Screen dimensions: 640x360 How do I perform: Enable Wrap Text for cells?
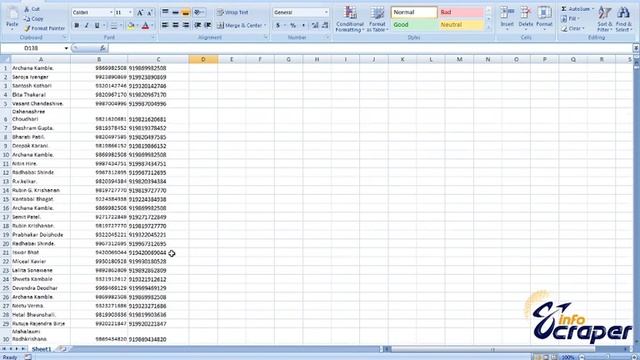coord(232,12)
